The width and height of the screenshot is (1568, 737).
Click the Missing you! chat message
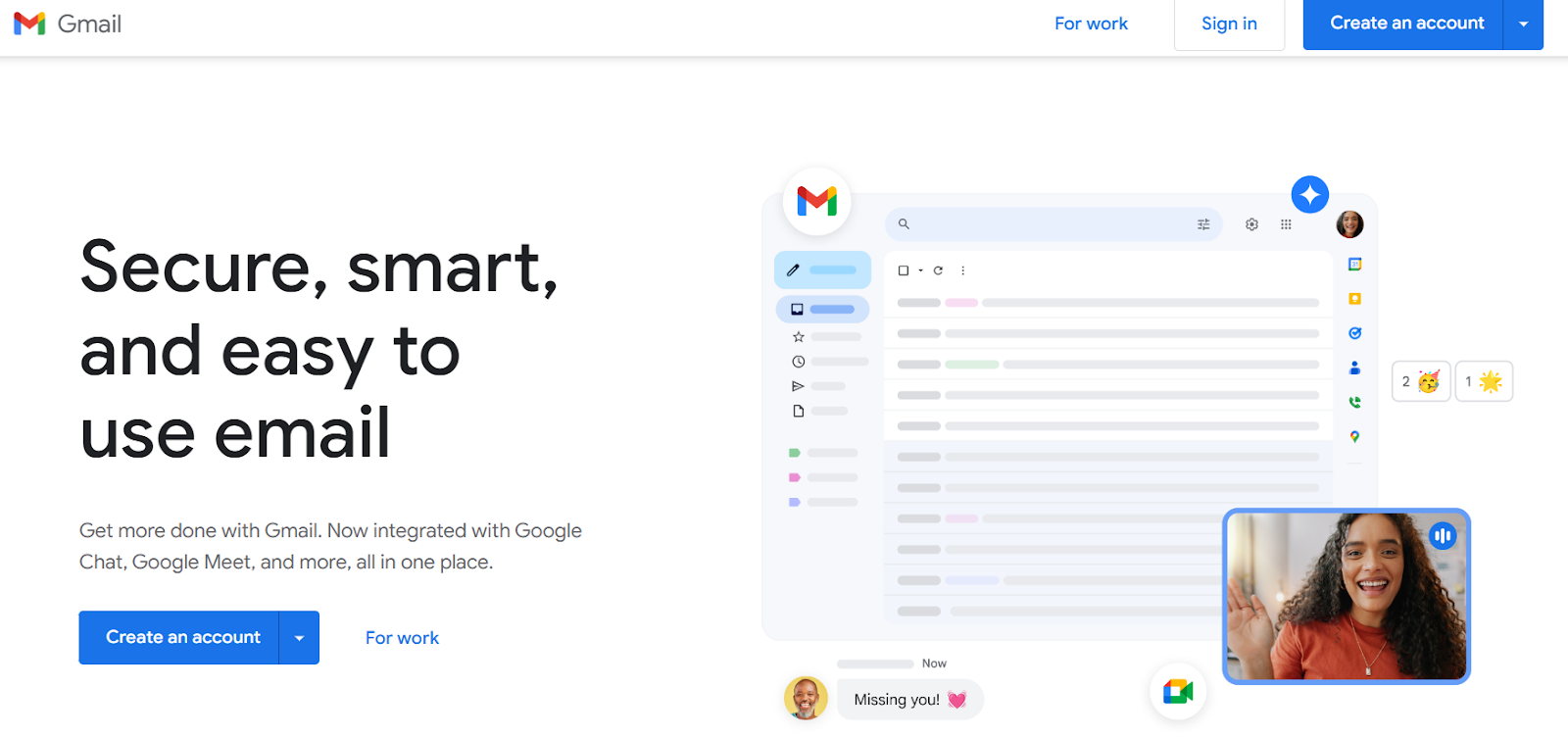pyautogui.click(x=910, y=700)
